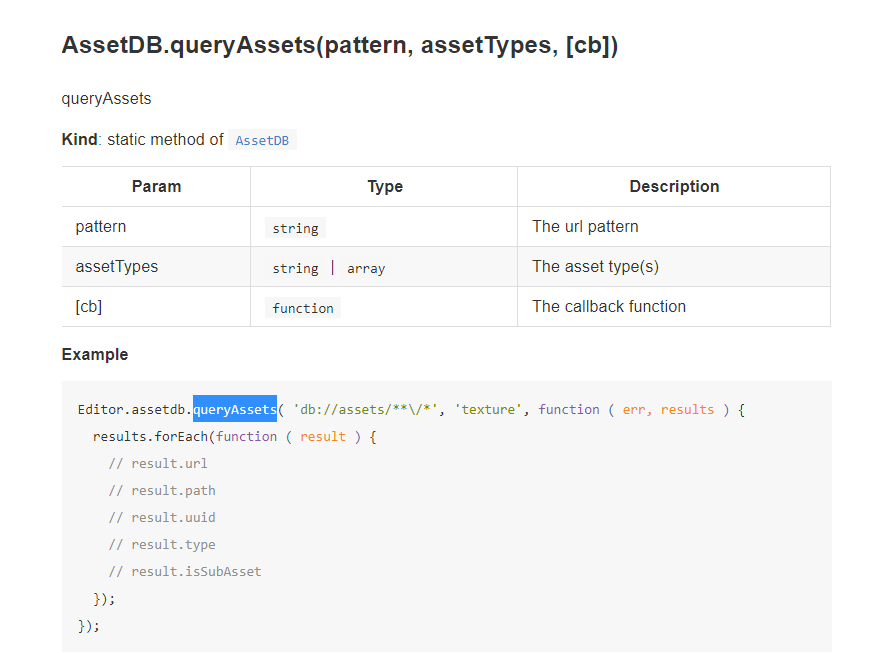Click the function type code tag

(x=303, y=308)
